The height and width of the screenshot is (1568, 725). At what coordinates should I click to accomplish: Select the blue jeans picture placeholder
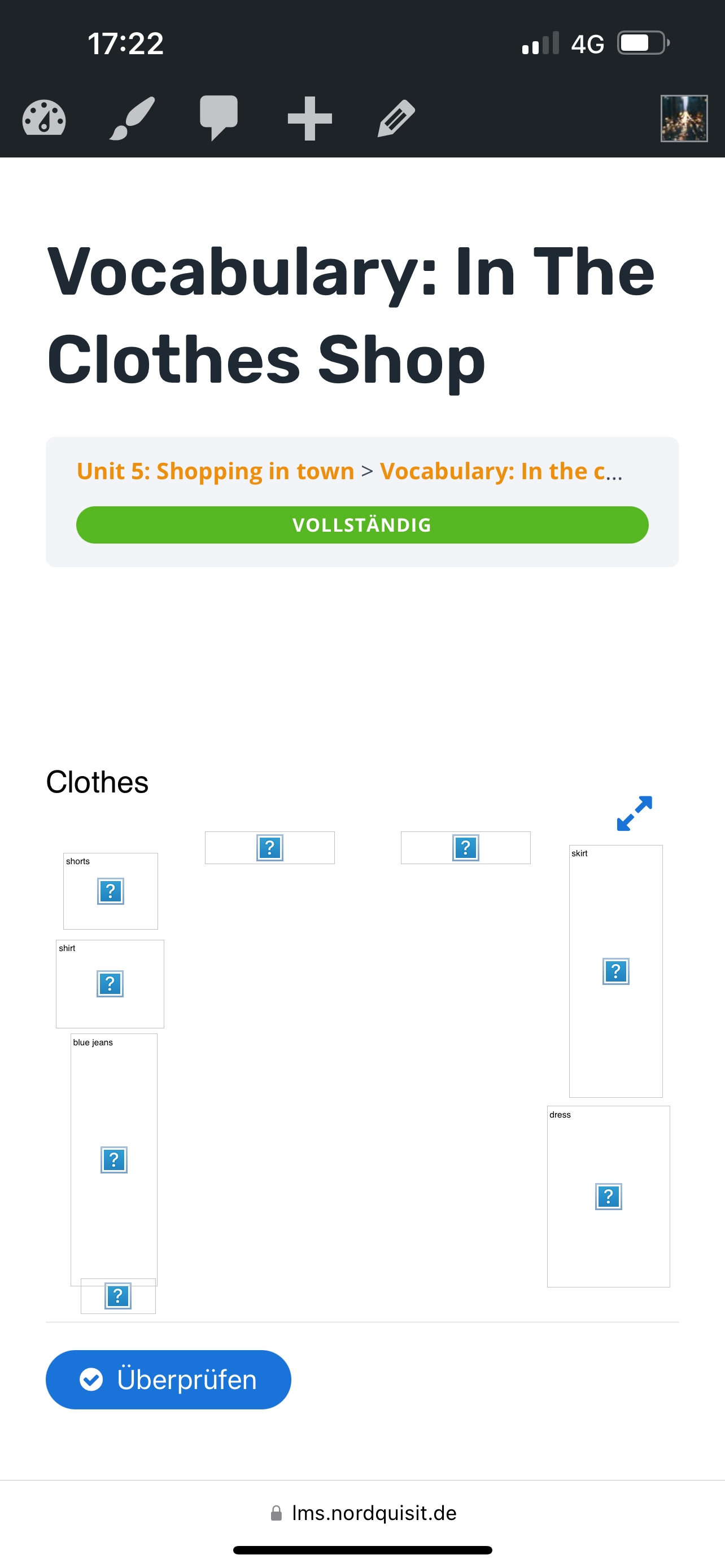pyautogui.click(x=114, y=1159)
